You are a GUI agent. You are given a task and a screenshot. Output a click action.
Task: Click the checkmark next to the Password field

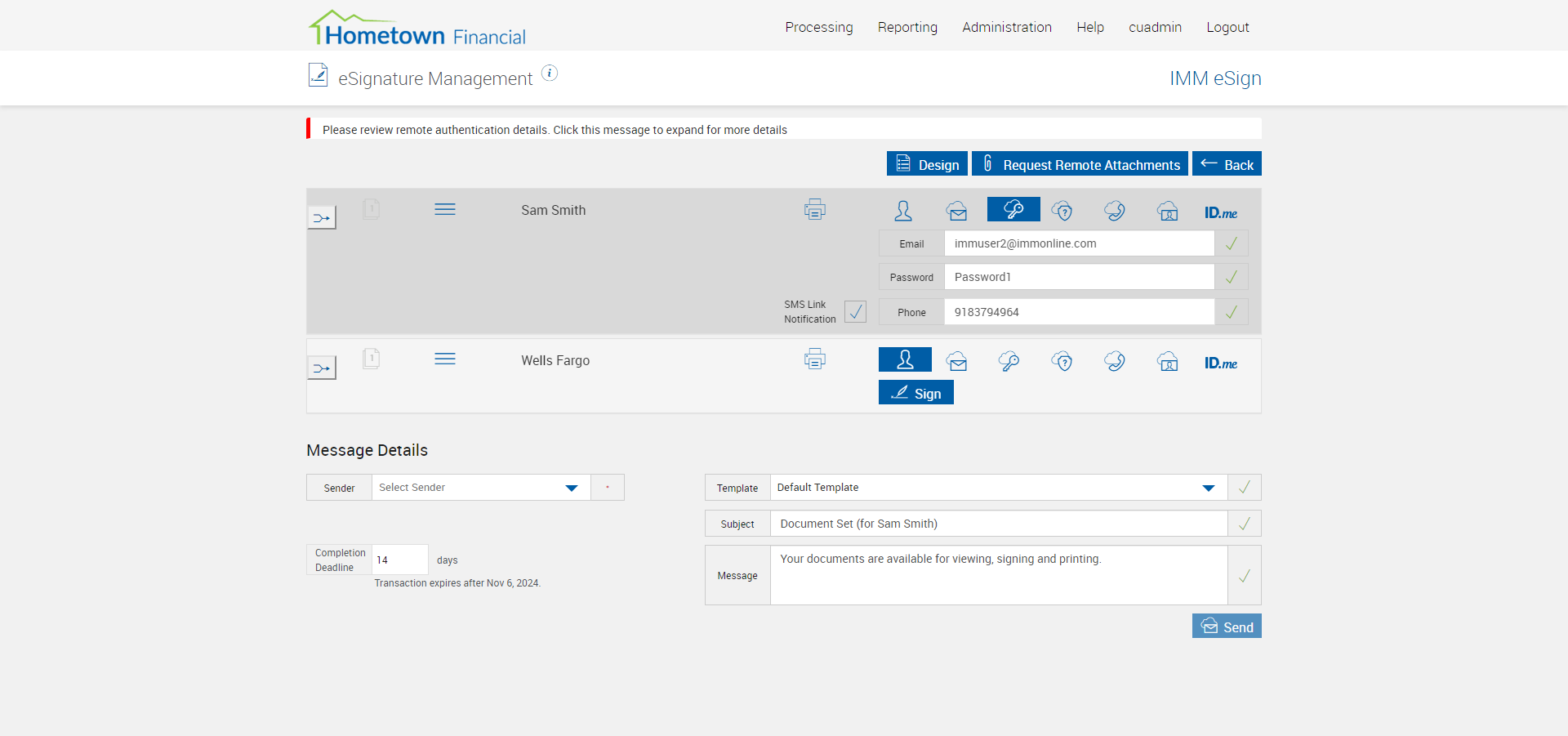tap(1232, 277)
